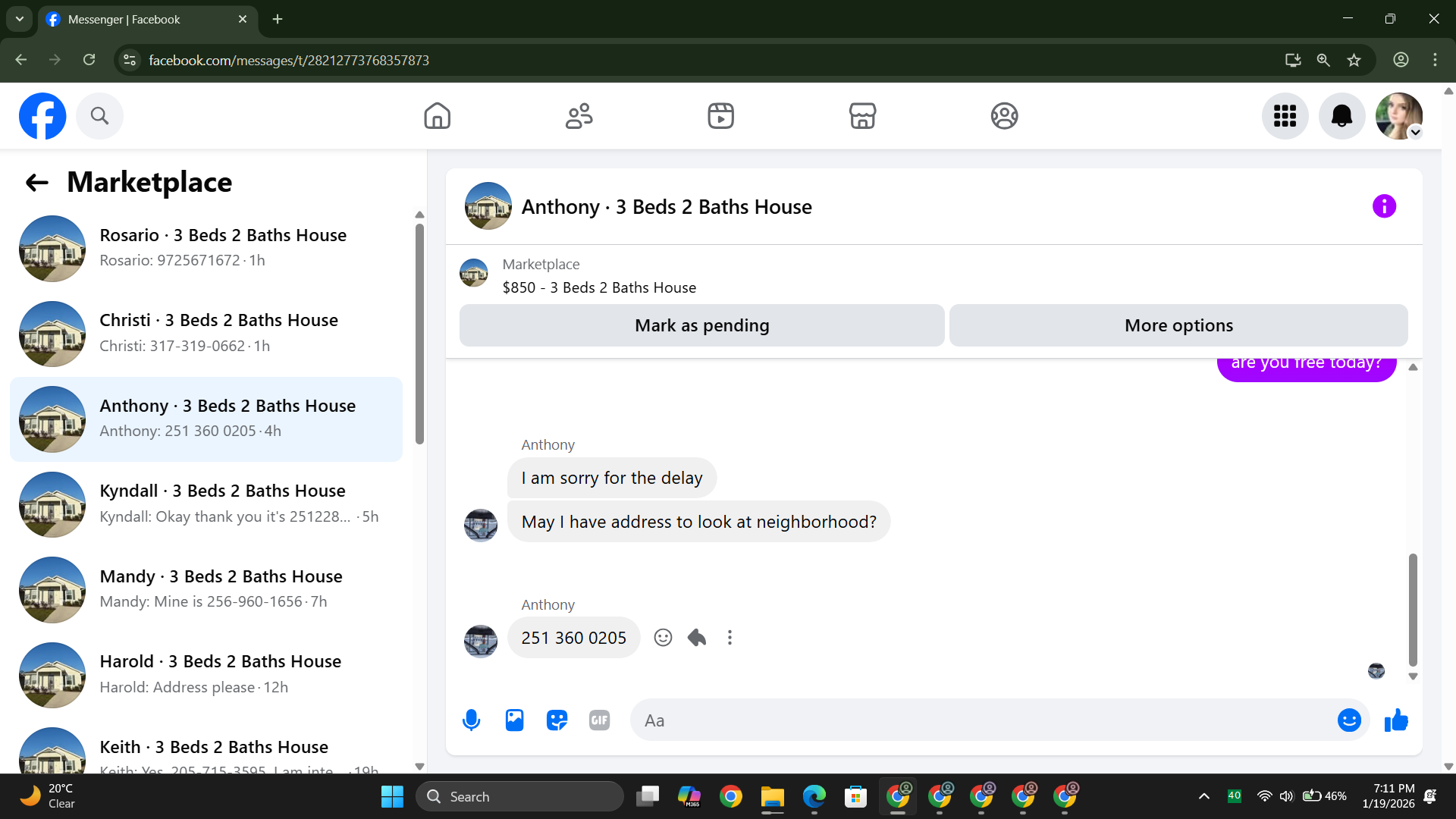Click the Mark as pending button
1456x819 pixels.
701,325
